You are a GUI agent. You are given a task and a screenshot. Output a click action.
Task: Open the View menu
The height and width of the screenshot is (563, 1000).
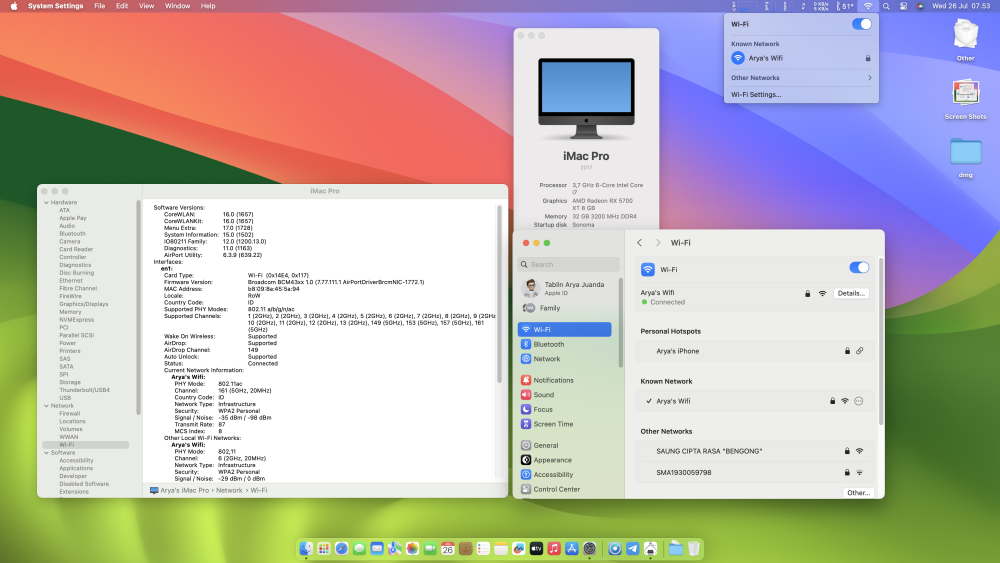tap(146, 6)
